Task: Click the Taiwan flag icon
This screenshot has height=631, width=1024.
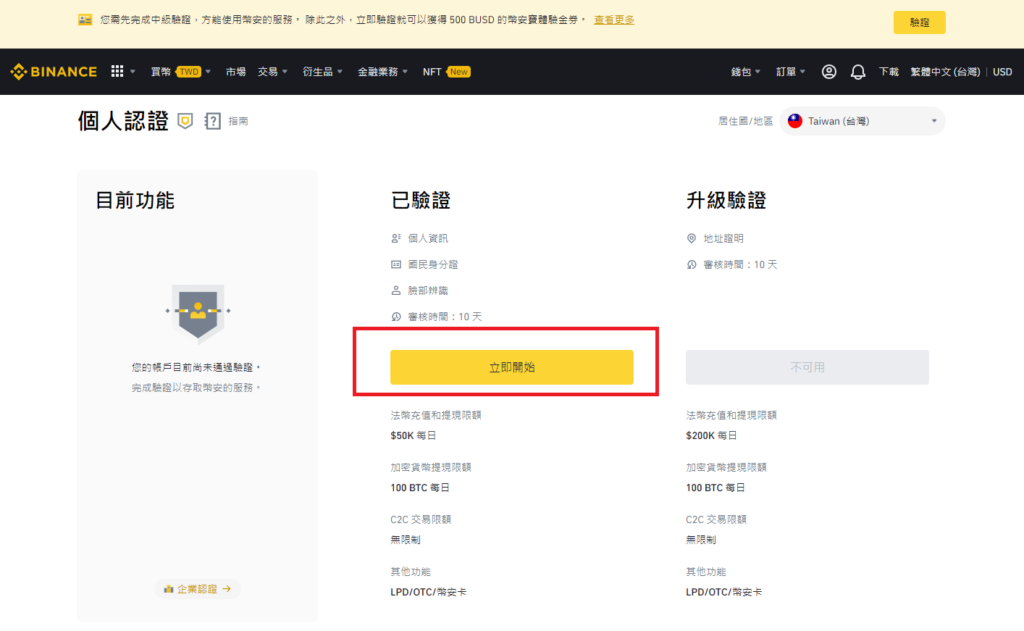Action: tap(795, 121)
